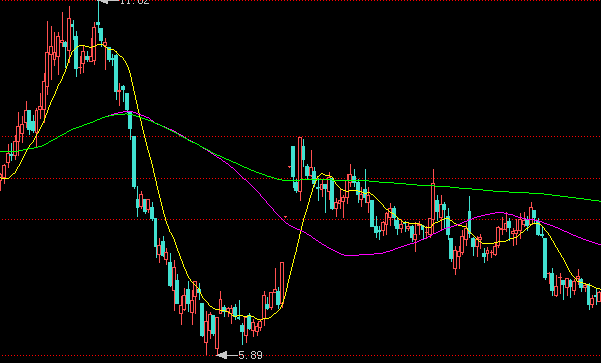Click the 5.89 low price label

tap(250, 355)
